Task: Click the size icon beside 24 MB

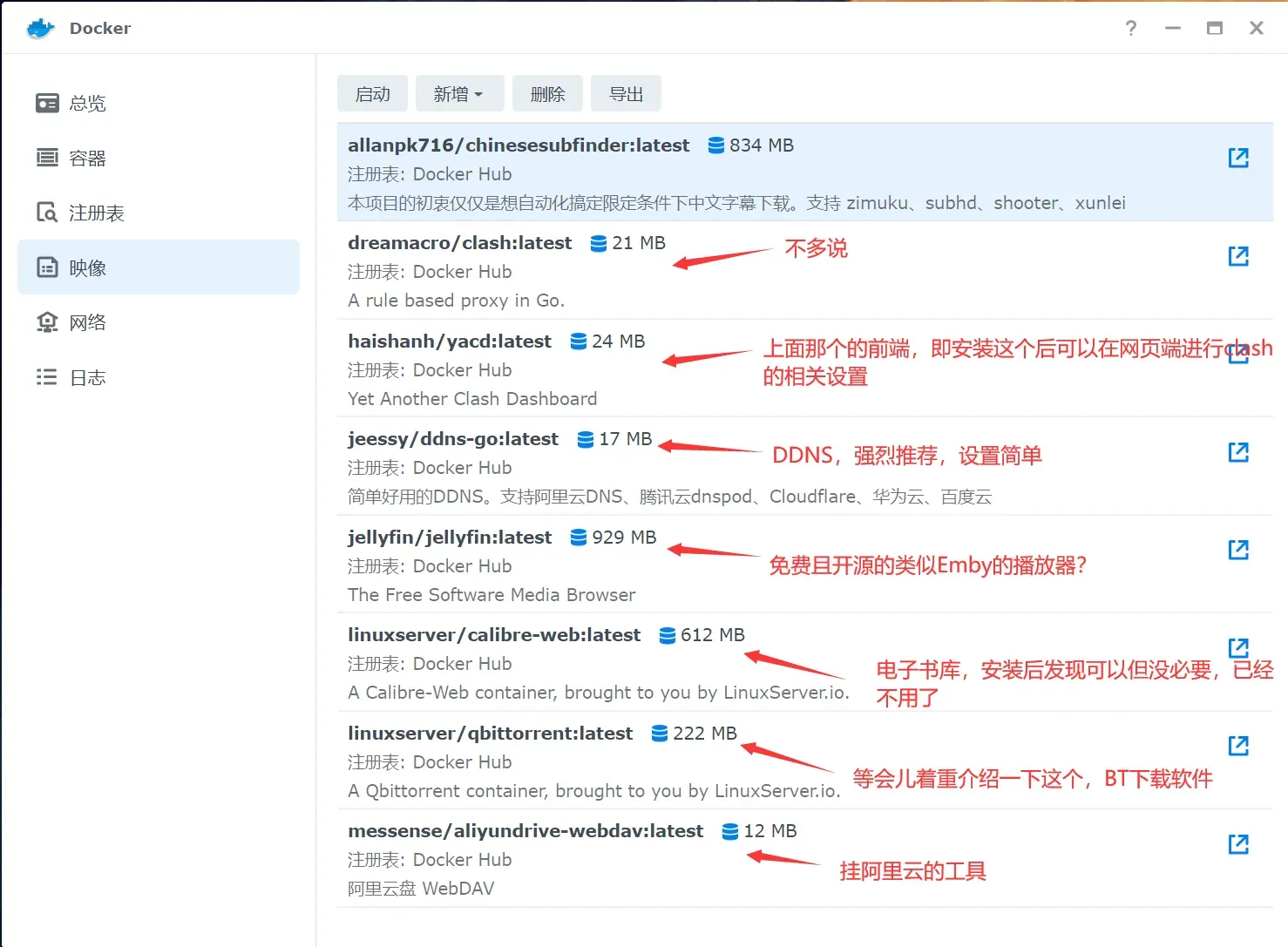Action: pos(579,342)
